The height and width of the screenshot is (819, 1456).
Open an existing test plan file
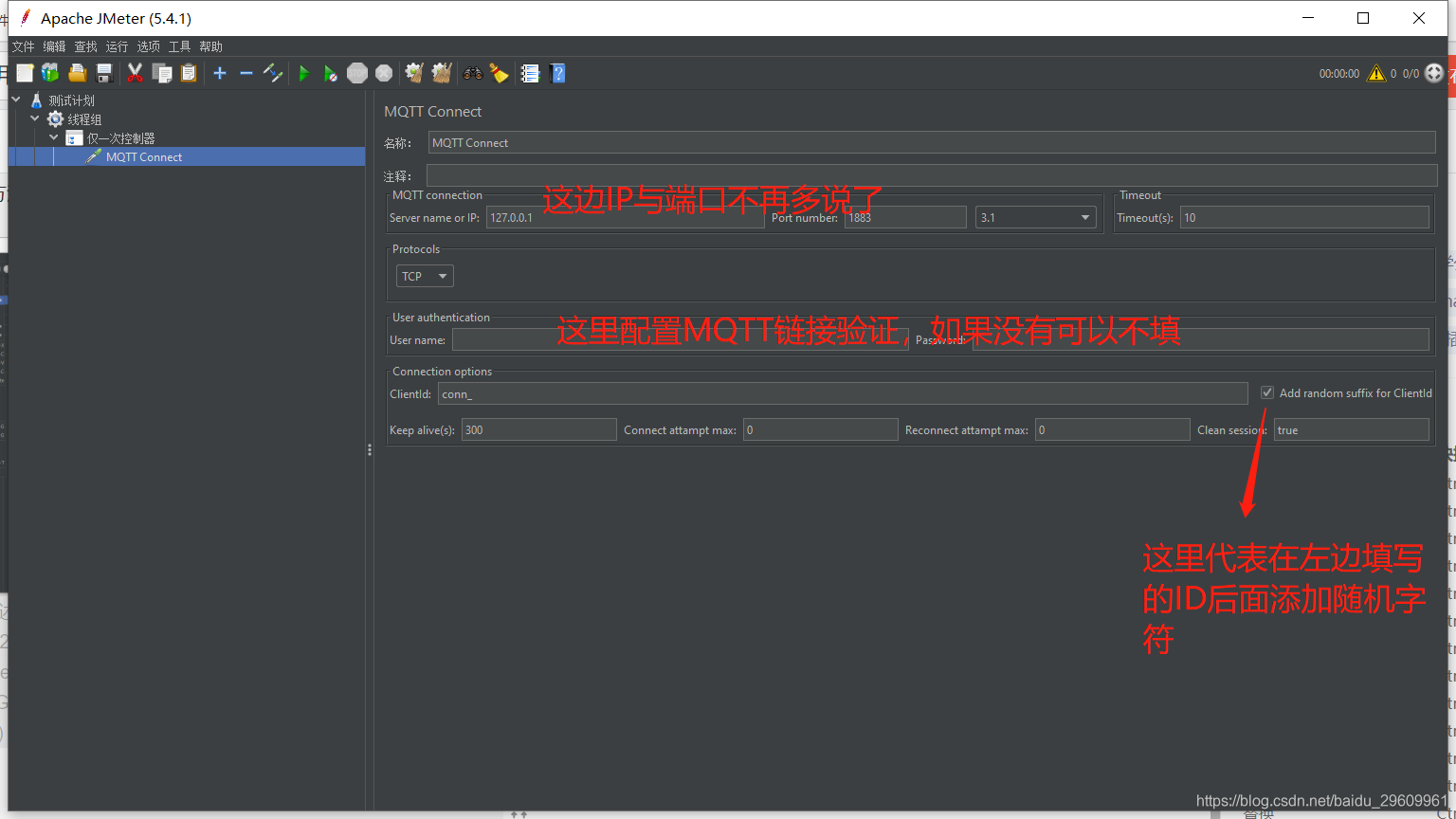tap(77, 73)
